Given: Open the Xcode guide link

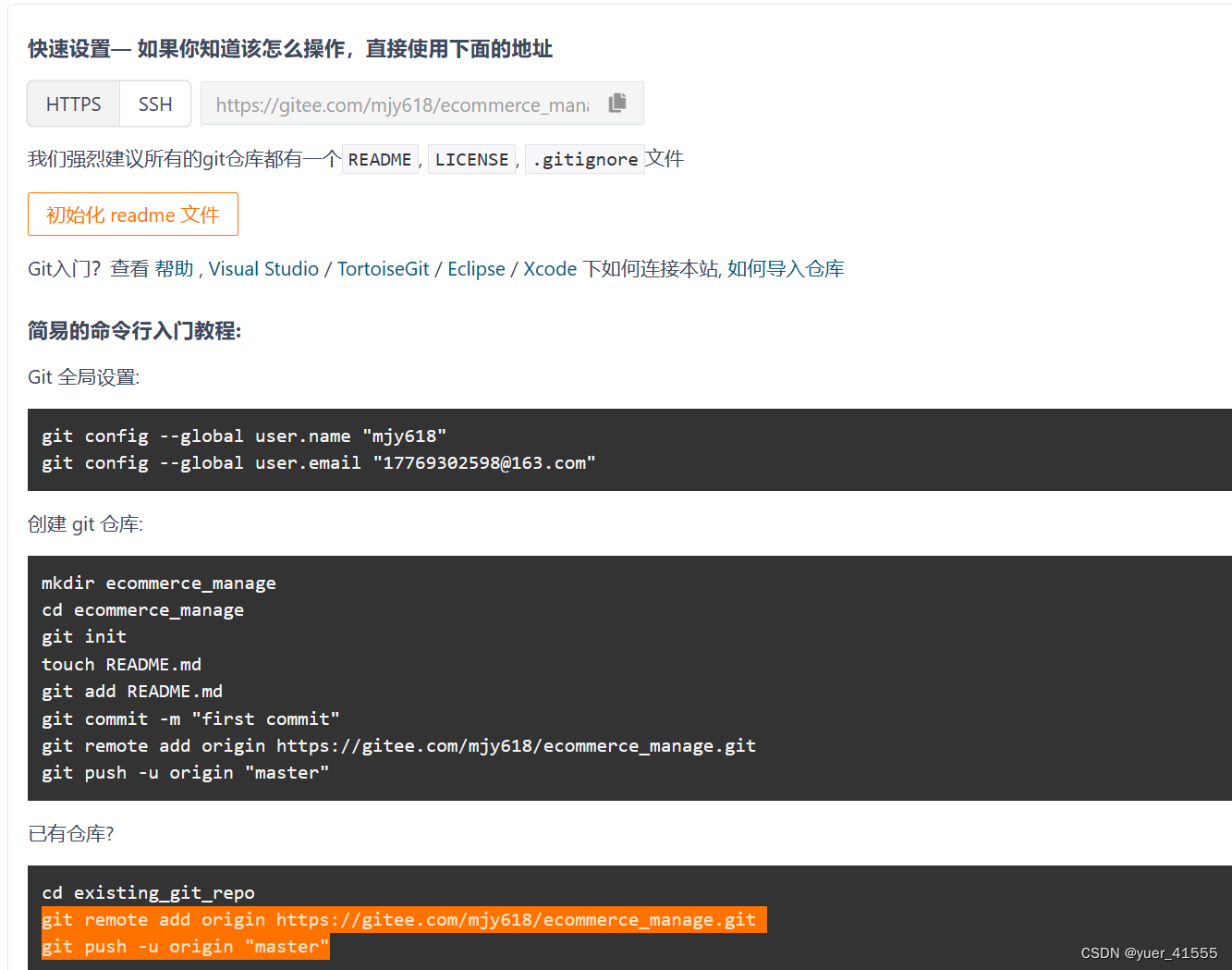Looking at the screenshot, I should coord(550,269).
